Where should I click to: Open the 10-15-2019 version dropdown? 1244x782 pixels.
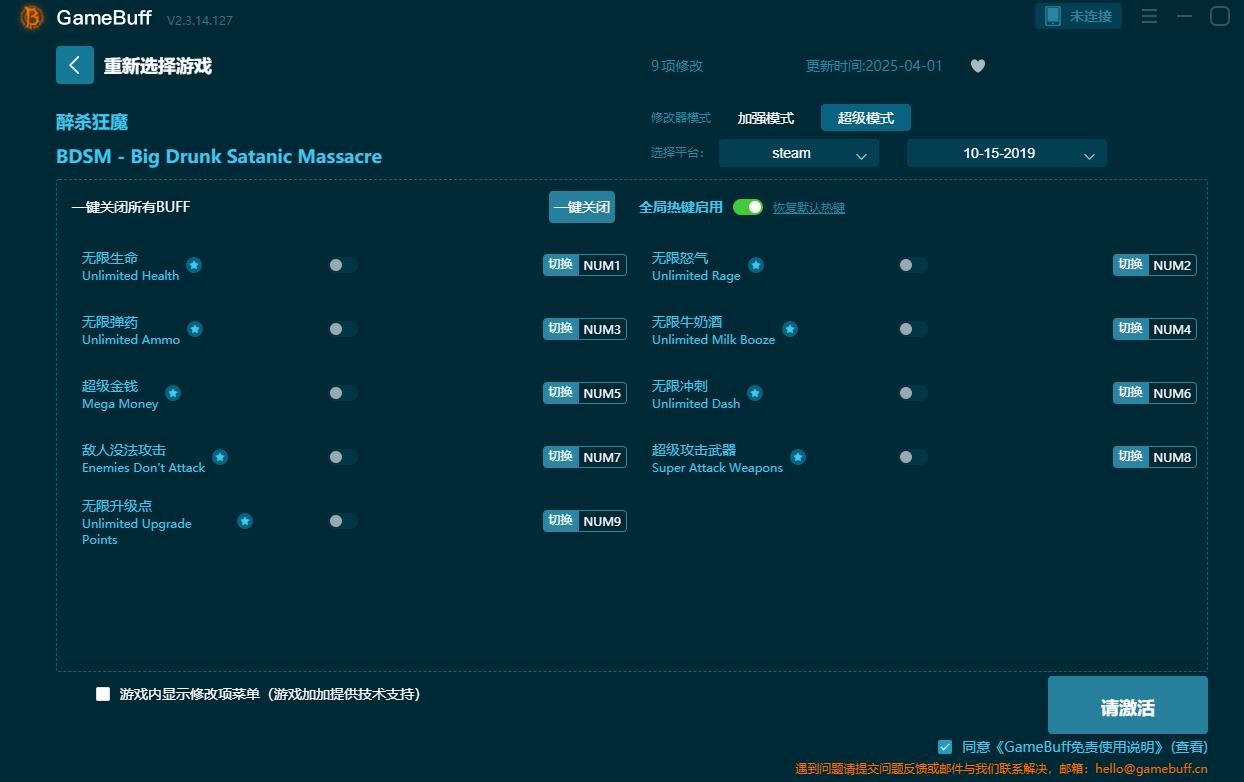coord(1006,153)
